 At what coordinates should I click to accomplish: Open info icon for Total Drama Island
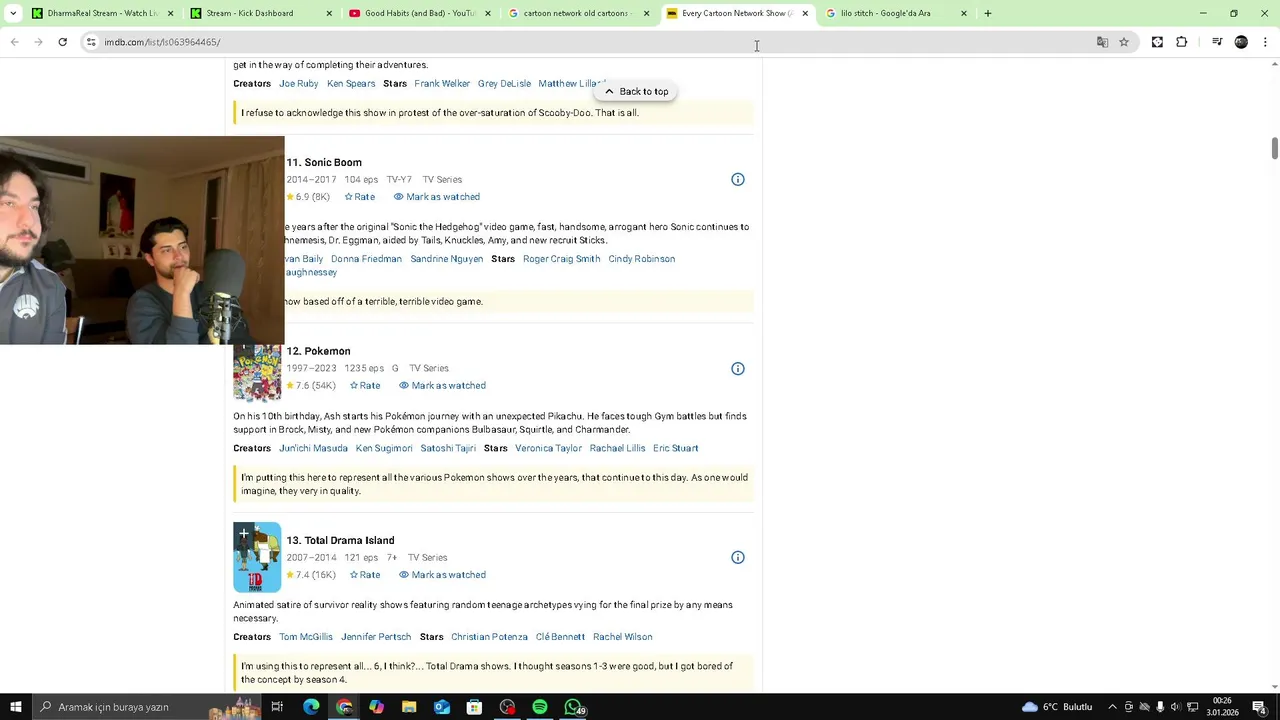click(738, 558)
